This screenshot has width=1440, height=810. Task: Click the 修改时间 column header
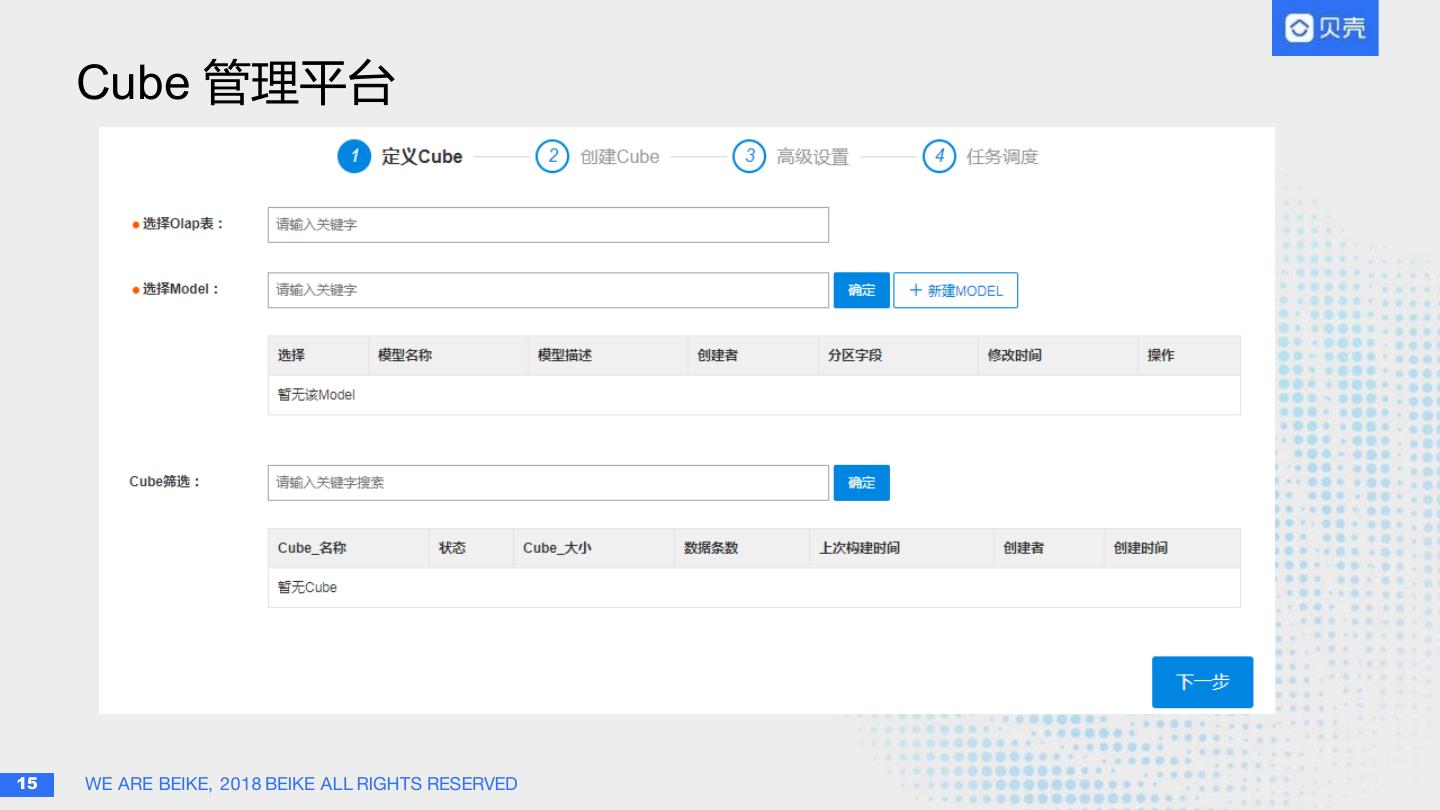[x=1014, y=355]
